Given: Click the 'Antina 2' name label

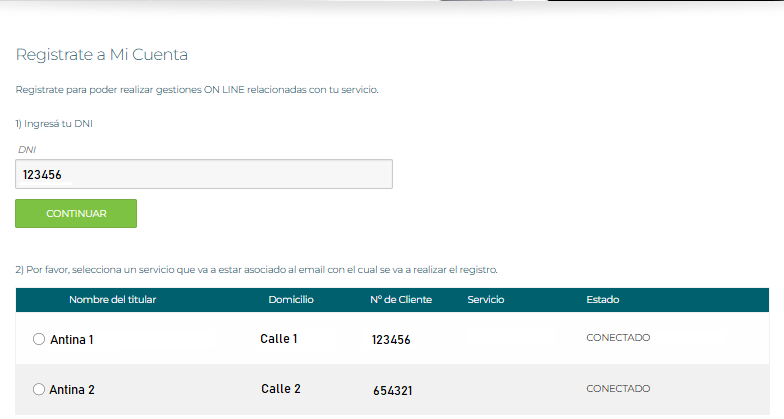Looking at the screenshot, I should pos(72,390).
